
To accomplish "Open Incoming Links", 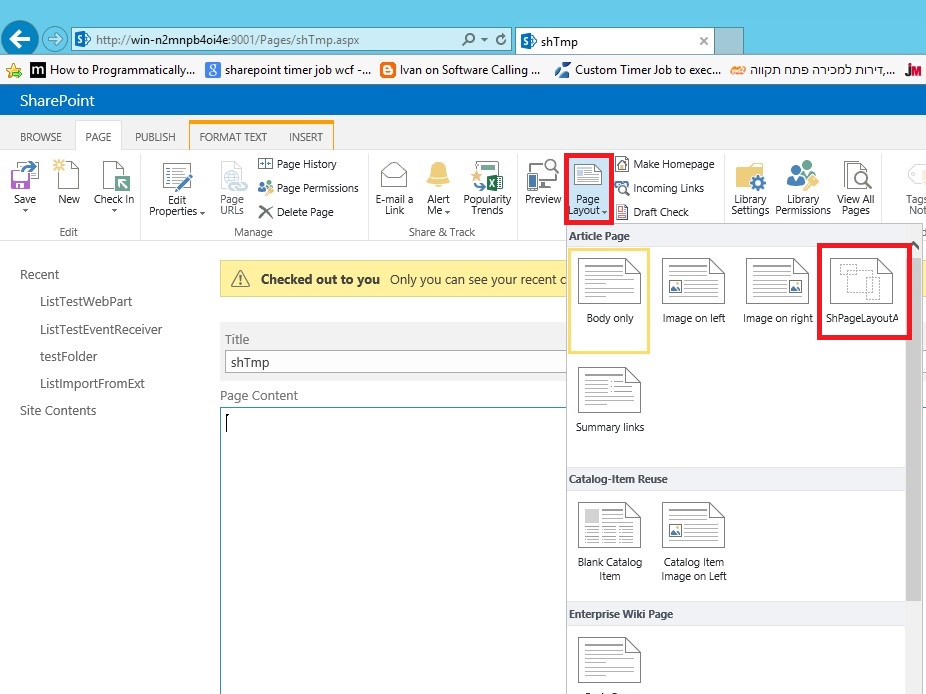I will click(x=660, y=188).
